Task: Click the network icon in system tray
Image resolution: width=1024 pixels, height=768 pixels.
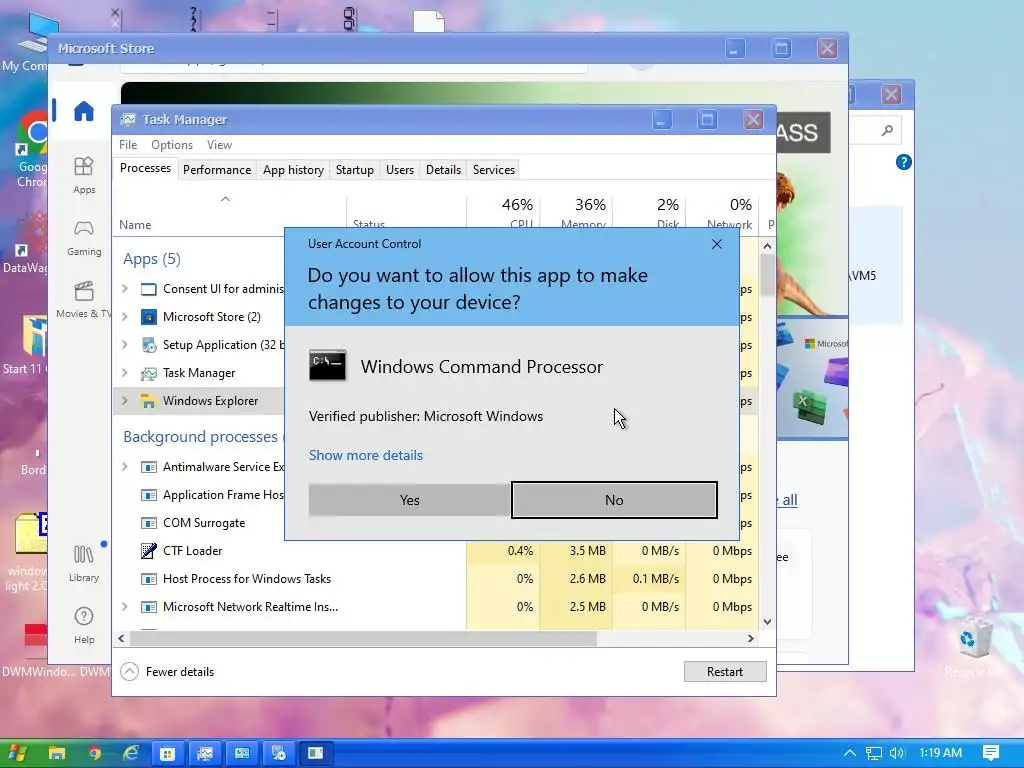Action: (873, 754)
